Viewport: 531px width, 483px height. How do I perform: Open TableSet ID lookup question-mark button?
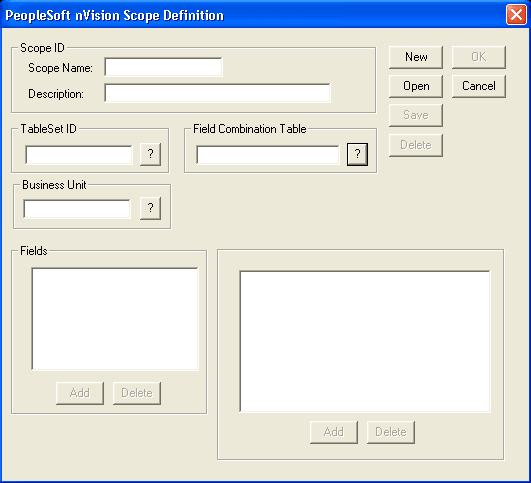[150, 154]
